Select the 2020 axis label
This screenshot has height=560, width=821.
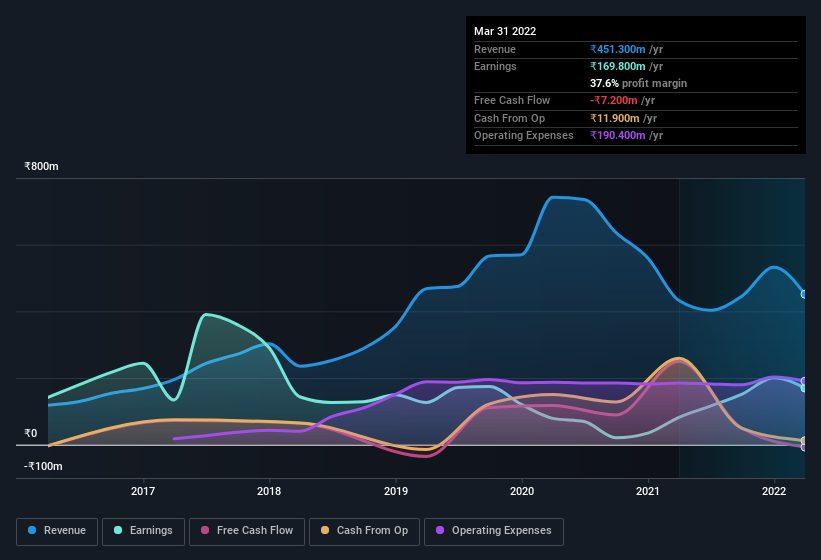click(522, 491)
